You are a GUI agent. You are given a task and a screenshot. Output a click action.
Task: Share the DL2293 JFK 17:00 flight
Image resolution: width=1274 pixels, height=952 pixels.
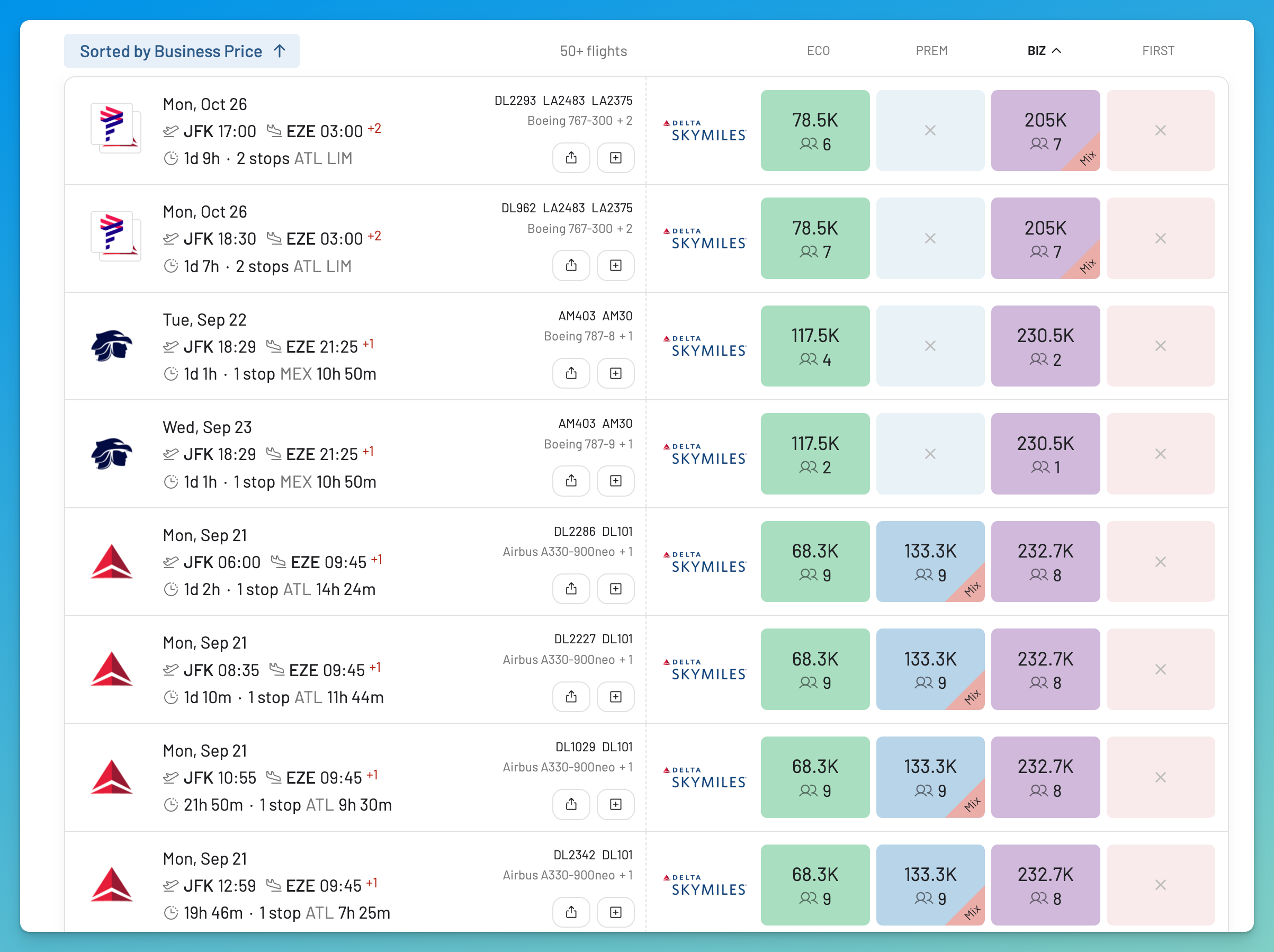571,158
